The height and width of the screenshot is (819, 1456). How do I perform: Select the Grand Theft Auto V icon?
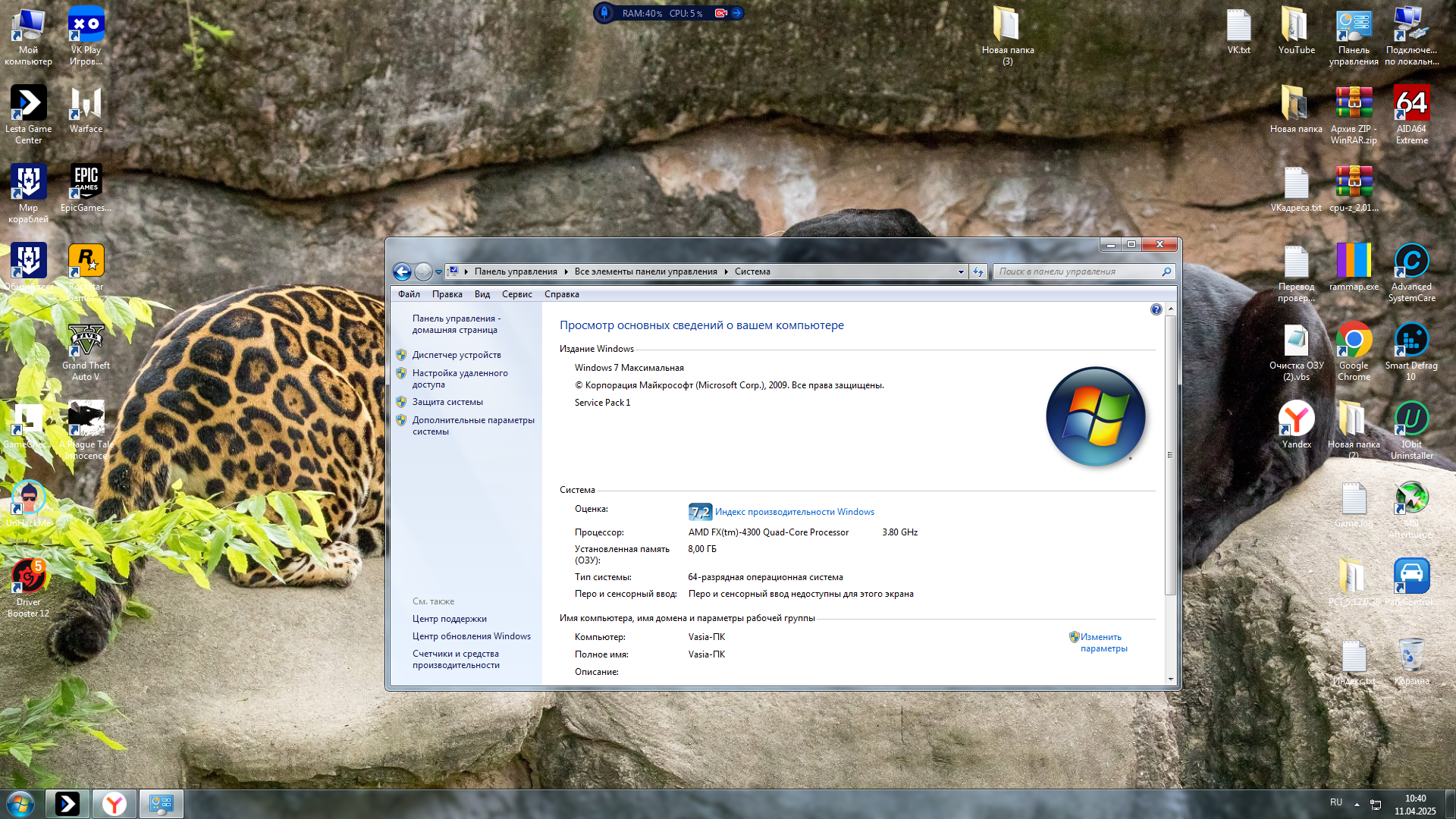(86, 341)
